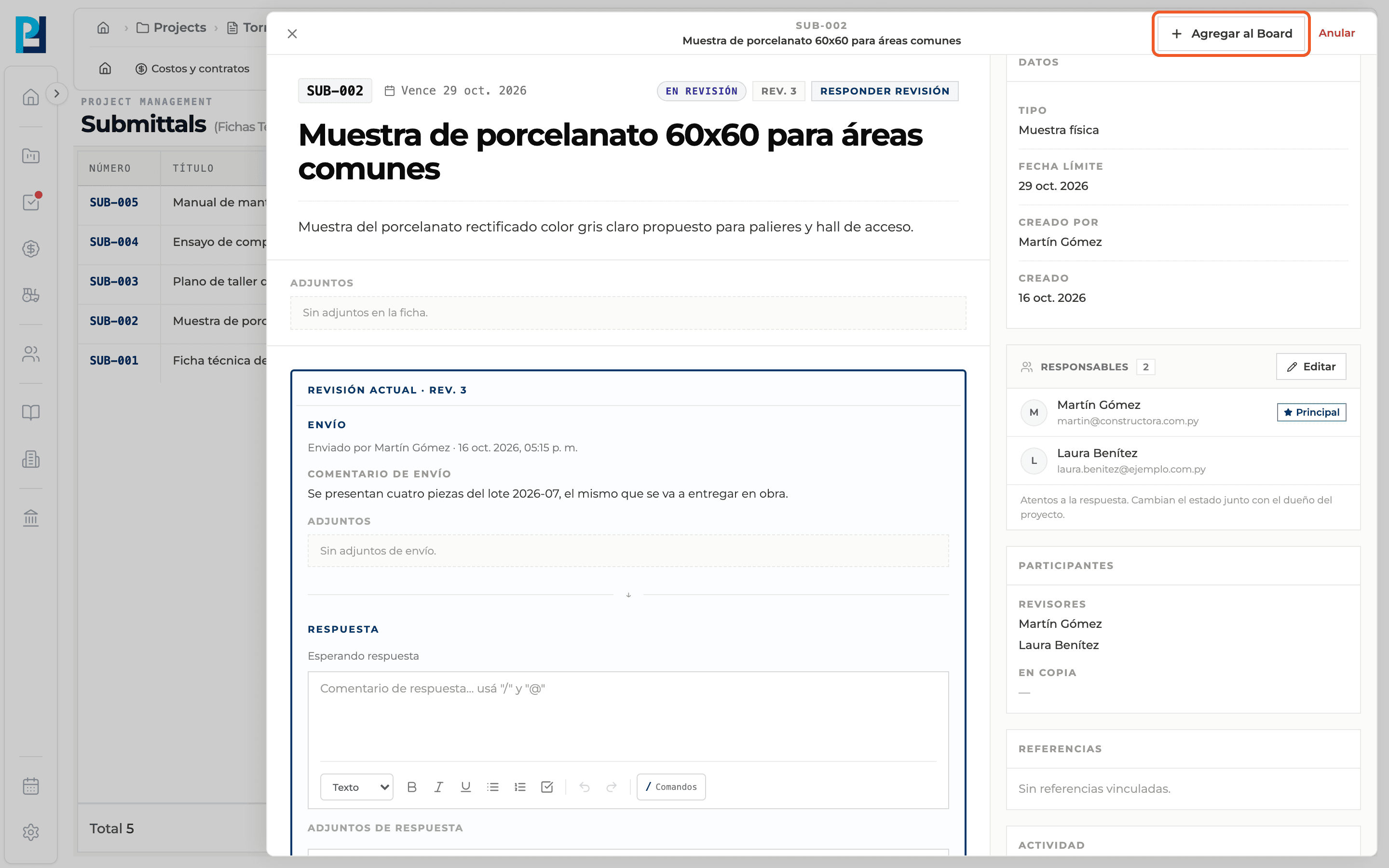
Task: Open the SUB-003 row
Action: tap(172, 281)
